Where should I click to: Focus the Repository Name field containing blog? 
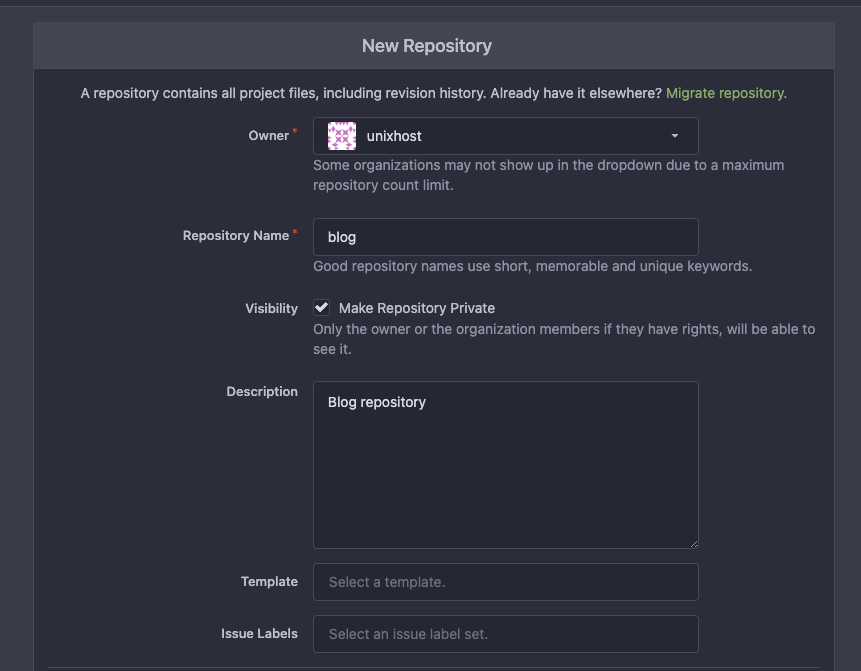coord(505,237)
